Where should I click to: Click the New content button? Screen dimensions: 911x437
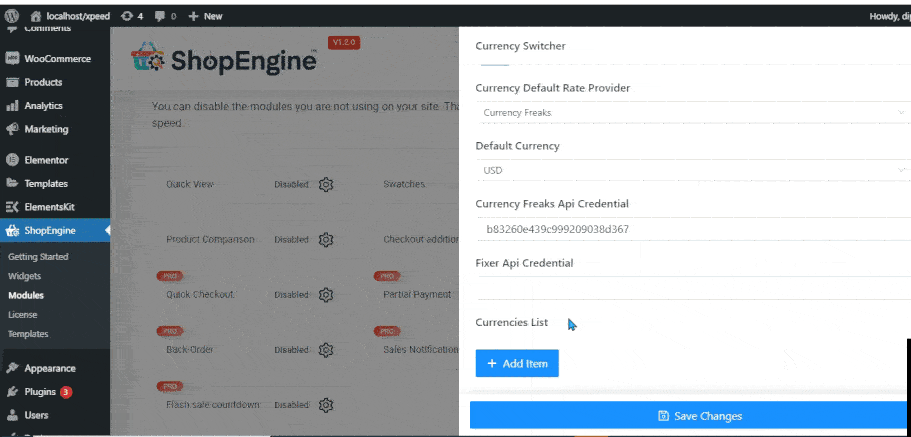point(206,16)
